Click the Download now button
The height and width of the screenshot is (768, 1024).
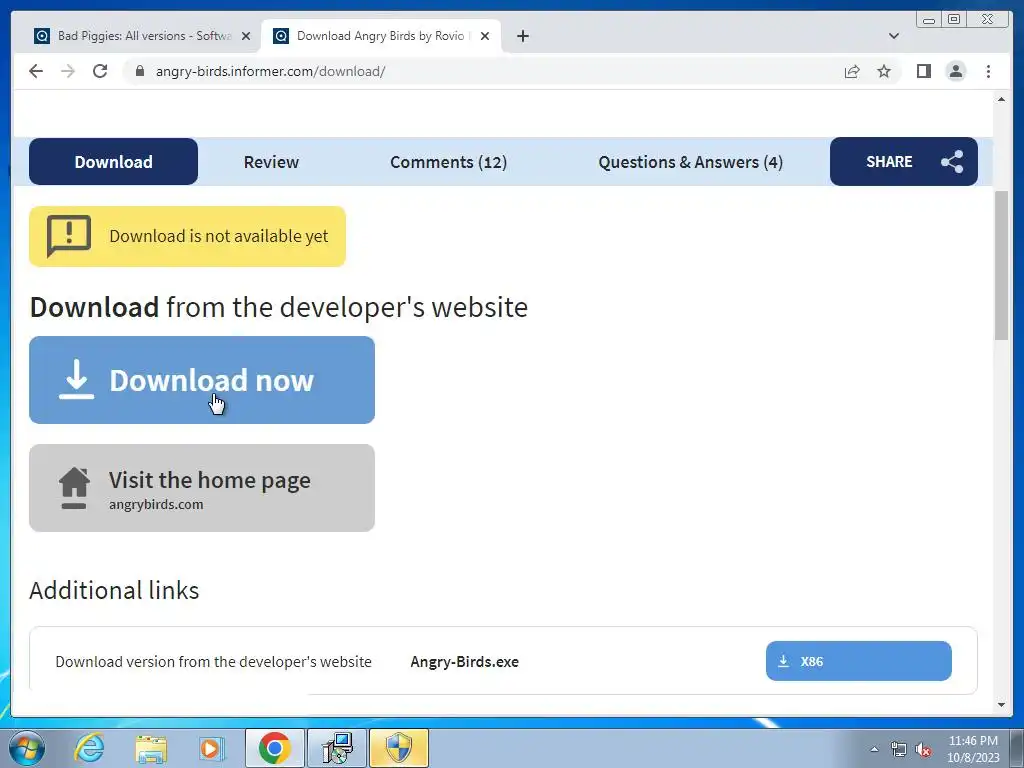pyautogui.click(x=202, y=380)
